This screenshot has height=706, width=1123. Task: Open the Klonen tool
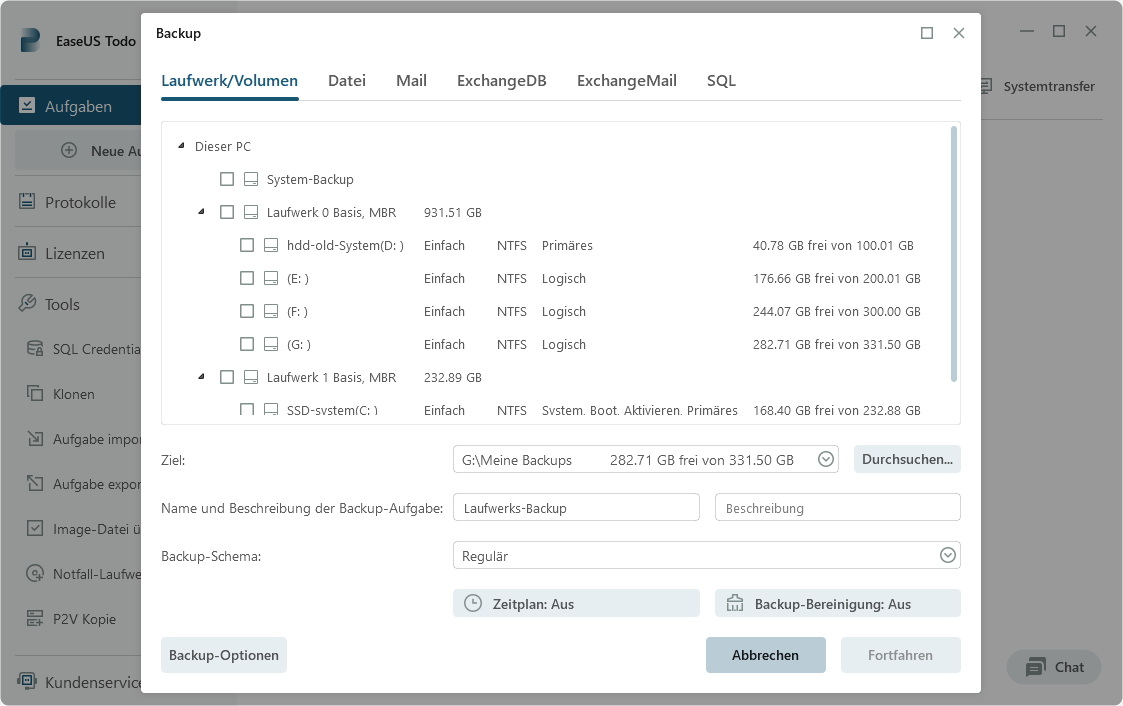[61, 394]
